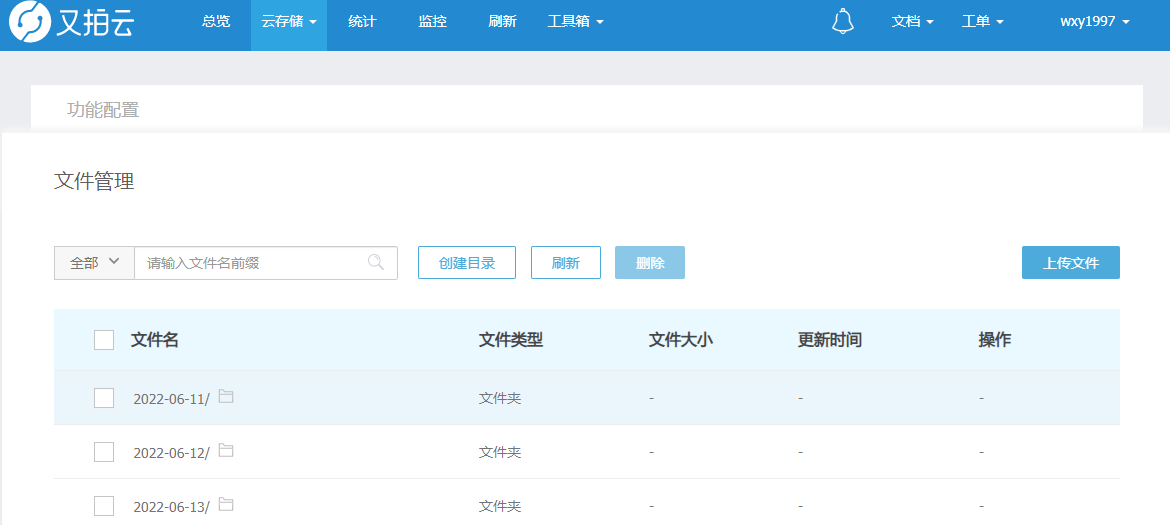Click folder icon next to 2022-06-13/
This screenshot has height=525, width=1170.
[226, 505]
